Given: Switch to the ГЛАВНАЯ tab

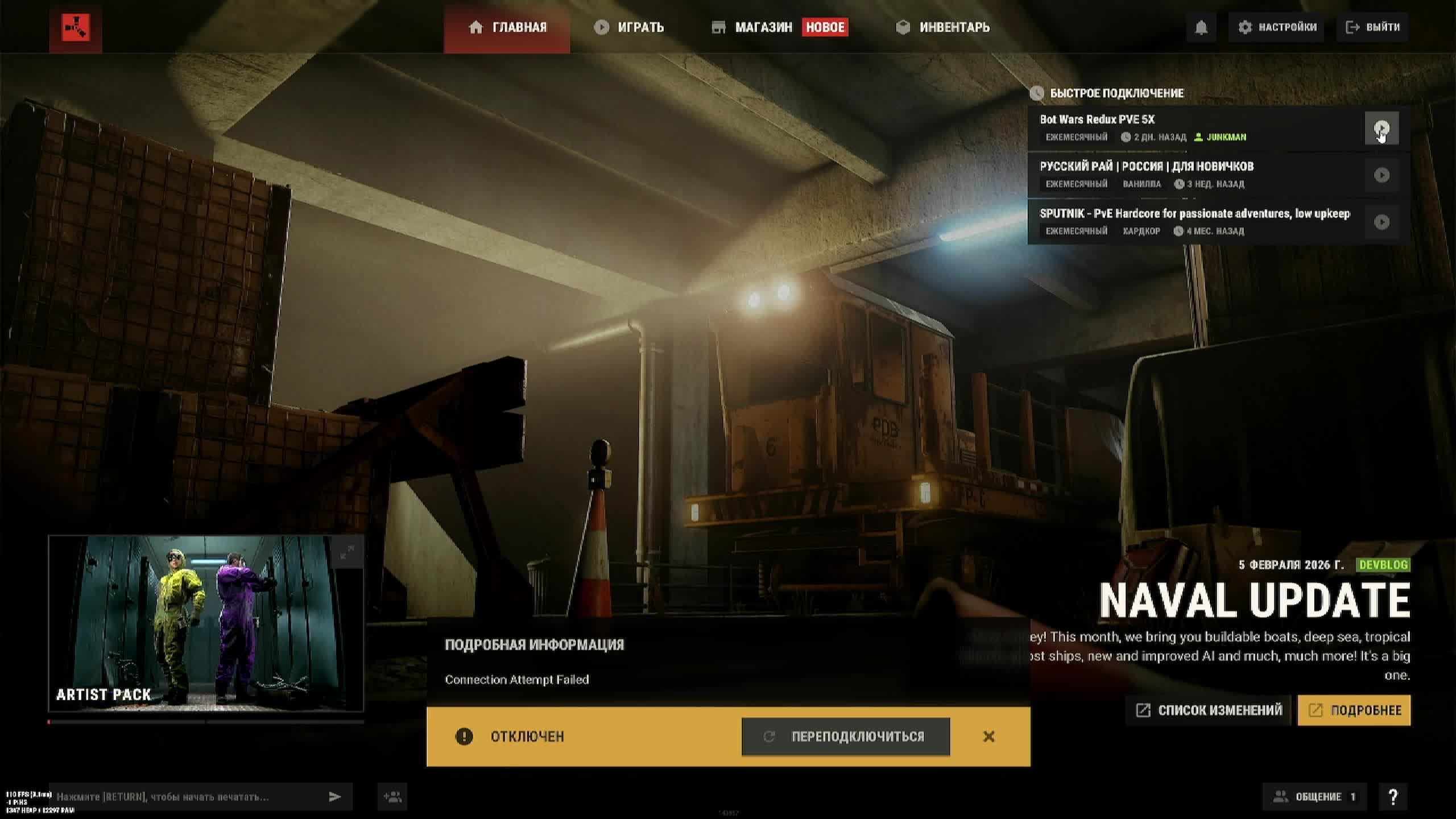Looking at the screenshot, I should [507, 27].
